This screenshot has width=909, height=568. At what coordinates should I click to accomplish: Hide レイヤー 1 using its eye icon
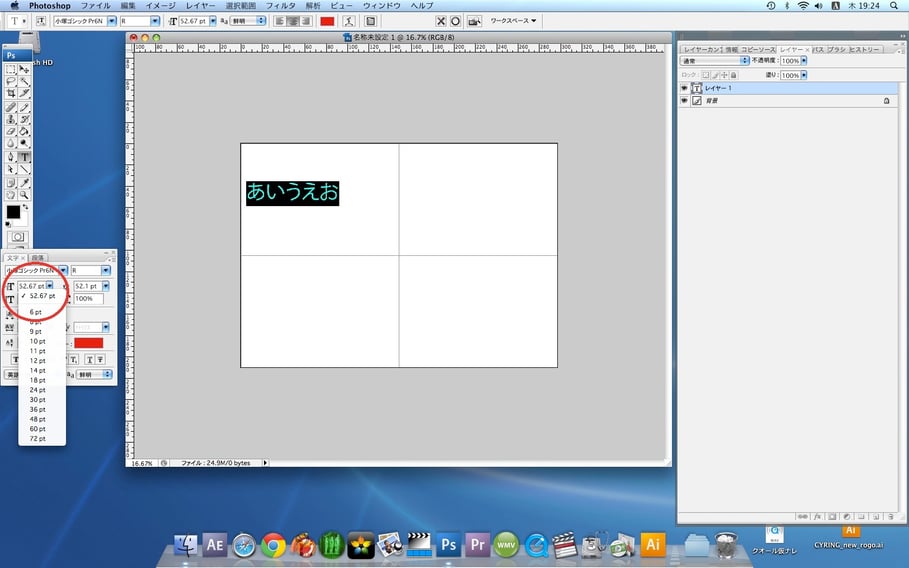click(x=685, y=88)
